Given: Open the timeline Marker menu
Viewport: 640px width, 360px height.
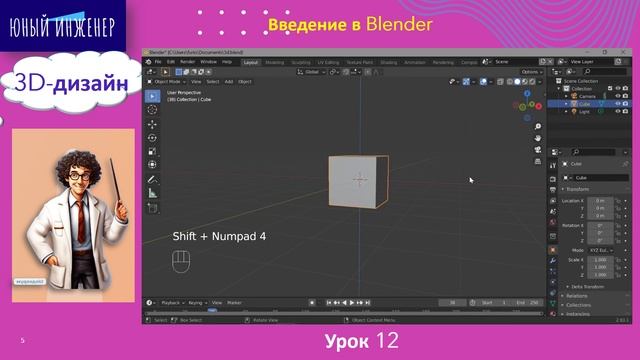Looking at the screenshot, I should click(x=235, y=303).
